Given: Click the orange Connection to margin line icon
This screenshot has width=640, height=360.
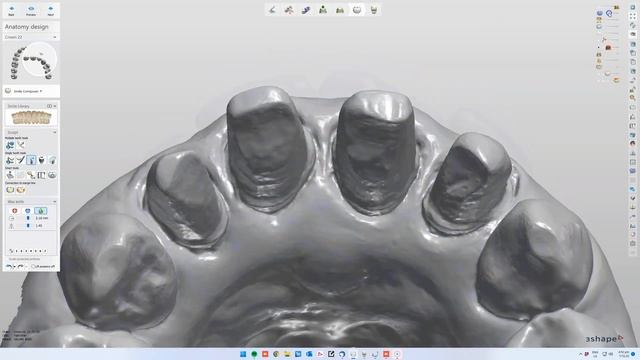Looking at the screenshot, I should (x=21, y=190).
